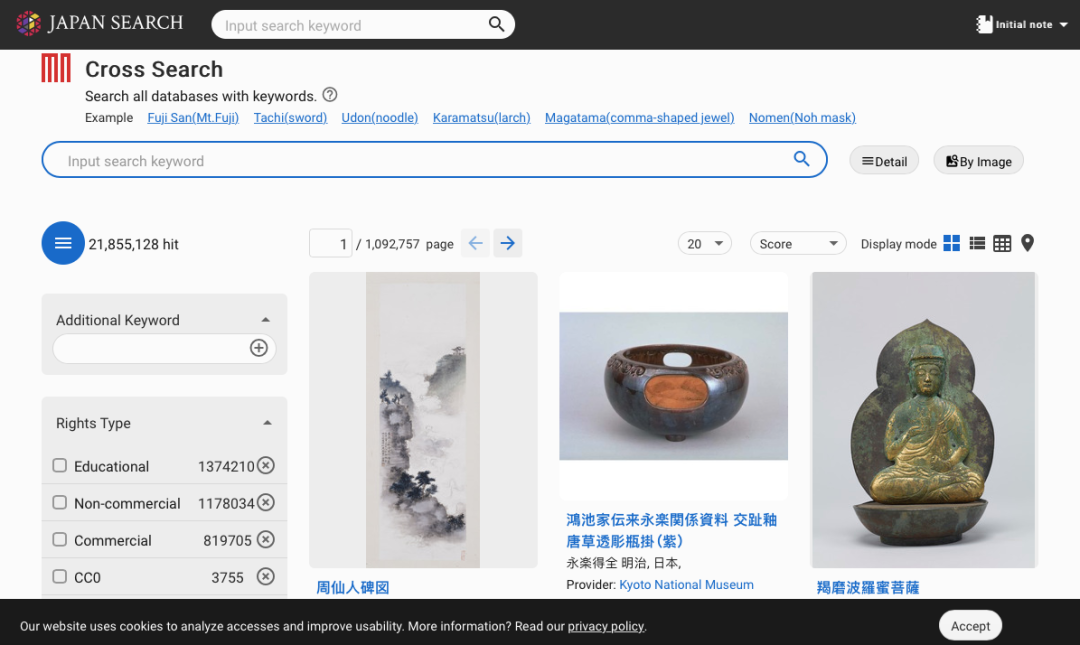Click the header search magnifier icon
This screenshot has width=1080, height=645.
pos(496,24)
